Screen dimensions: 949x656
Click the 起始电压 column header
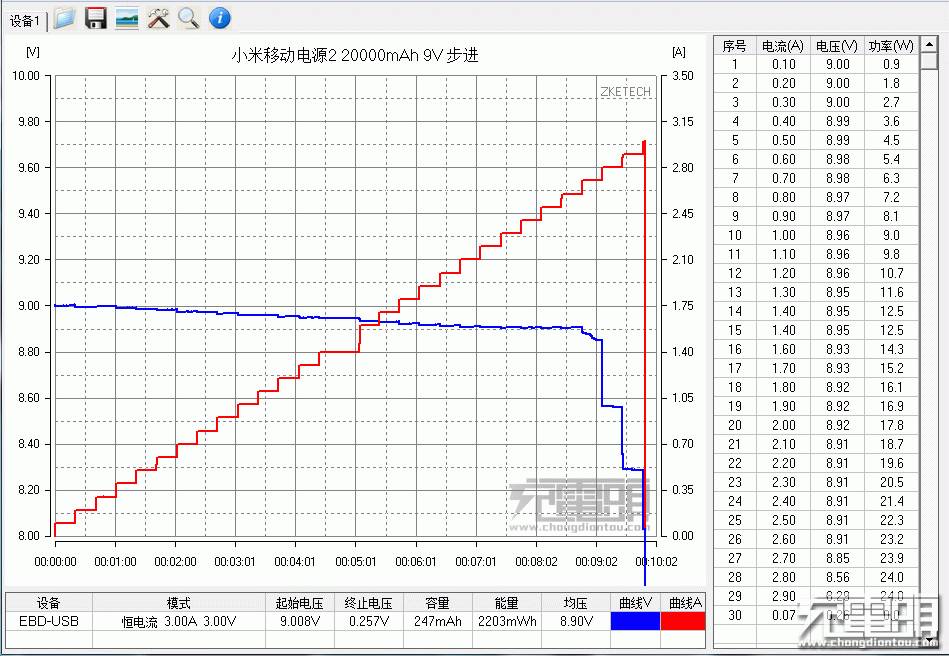click(300, 603)
